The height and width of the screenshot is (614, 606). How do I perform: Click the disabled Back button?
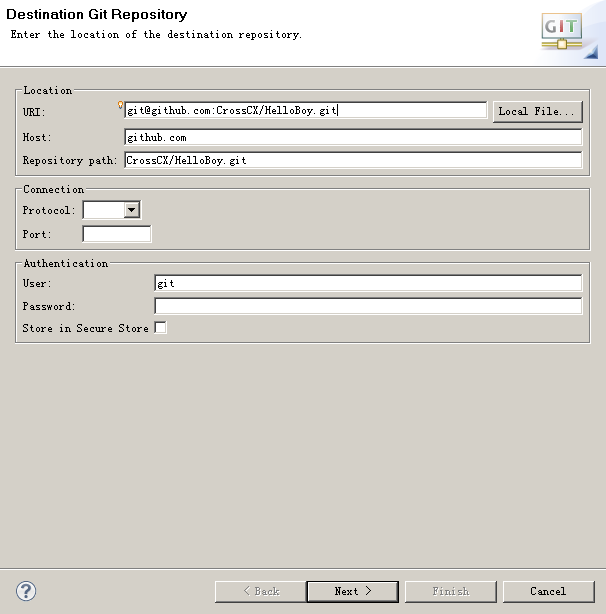pos(261,591)
